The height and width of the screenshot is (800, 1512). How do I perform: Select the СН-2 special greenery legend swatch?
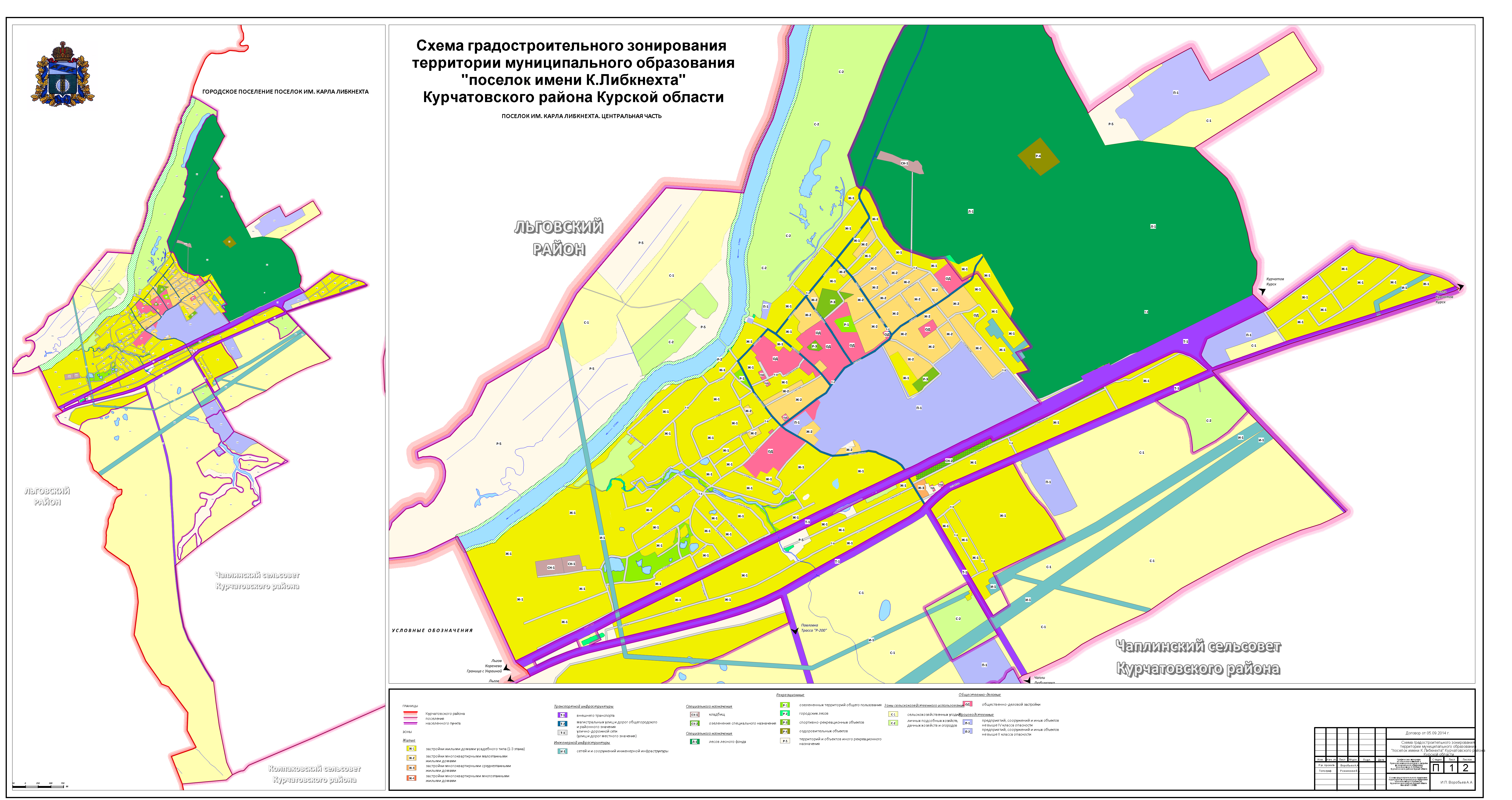[695, 723]
